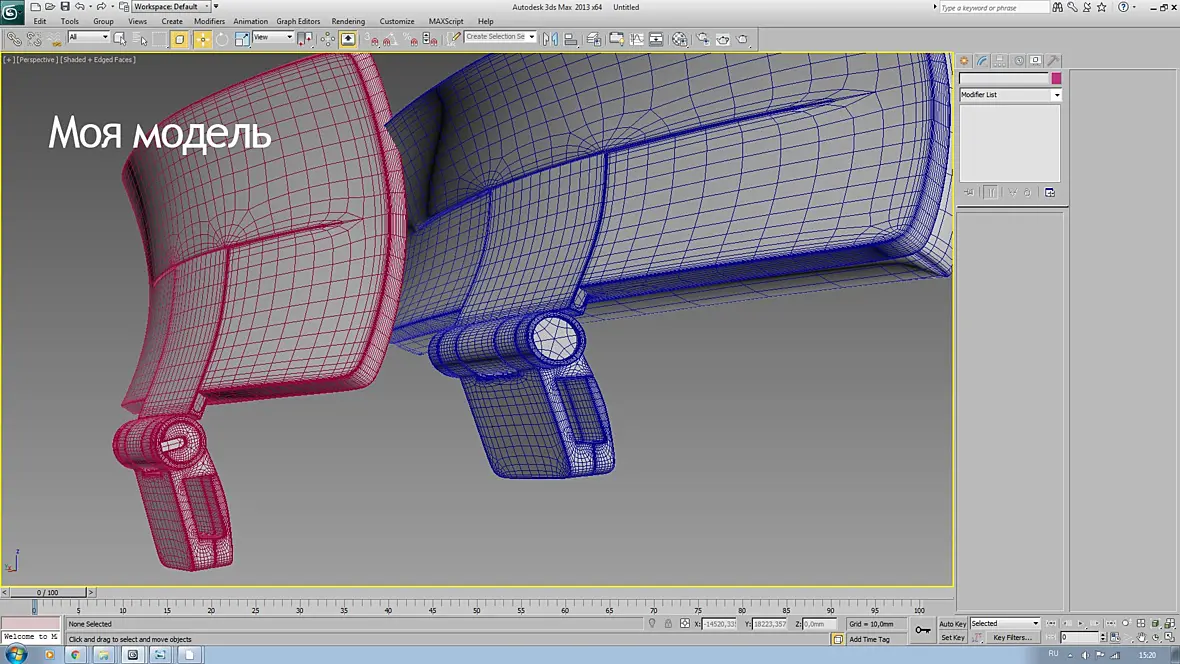
Task: Select the Bind to Space Warp tool
Action: [53, 39]
